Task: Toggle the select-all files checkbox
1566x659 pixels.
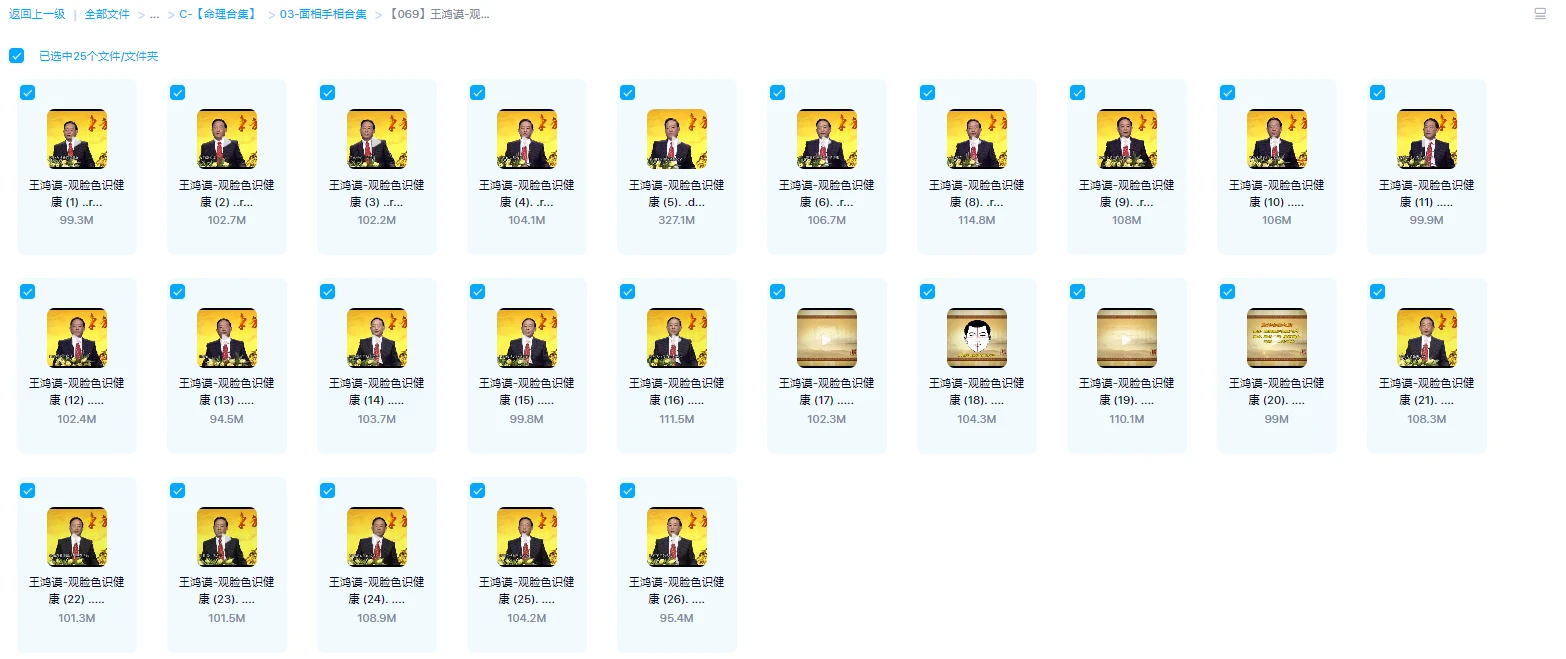Action: click(16, 56)
